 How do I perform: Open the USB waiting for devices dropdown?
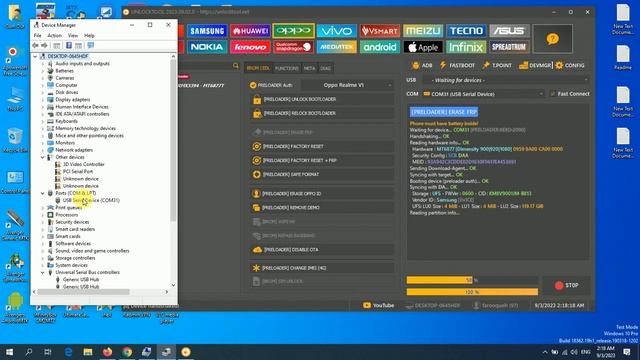pyautogui.click(x=506, y=80)
